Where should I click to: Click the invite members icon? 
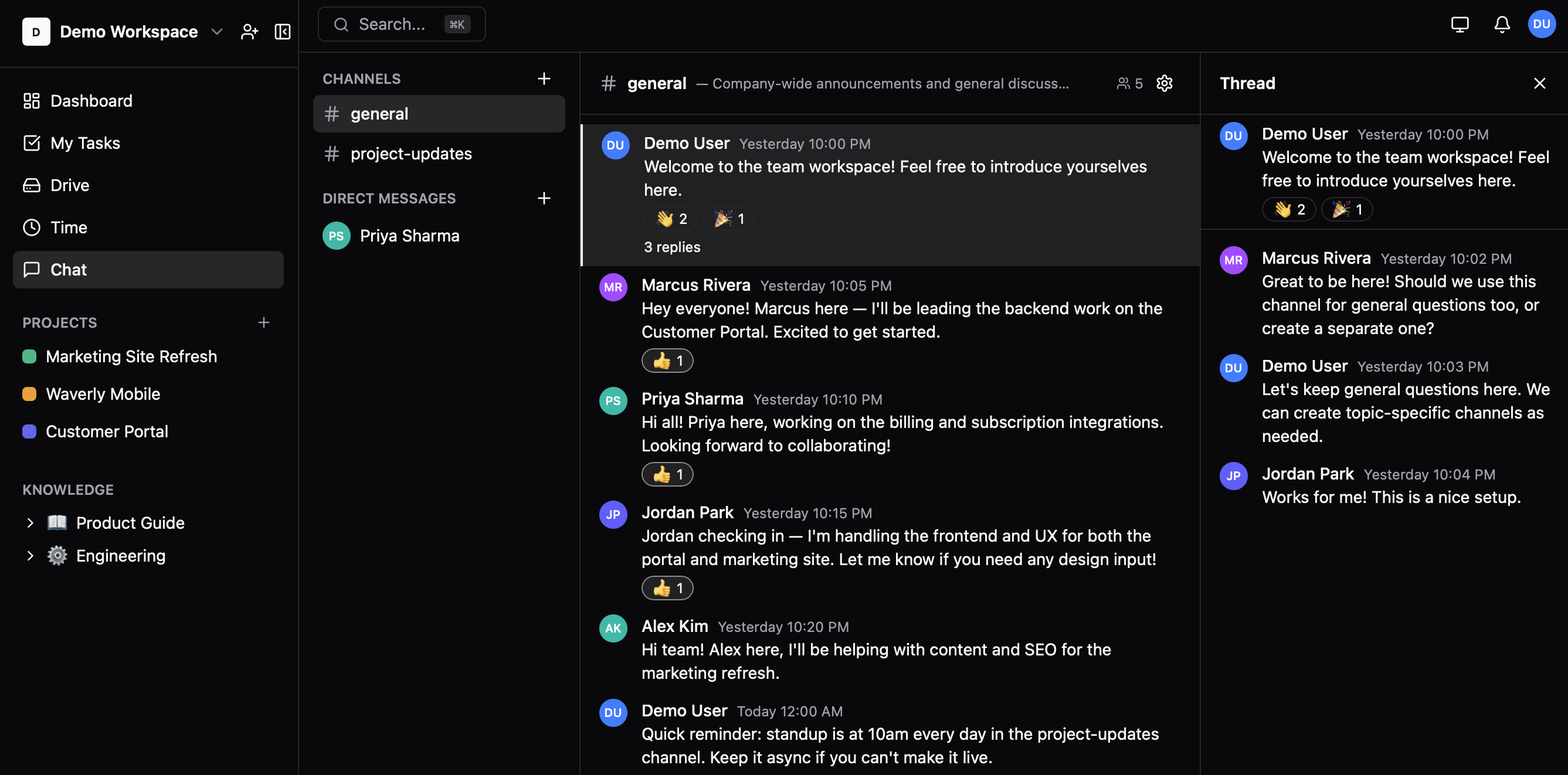(249, 32)
